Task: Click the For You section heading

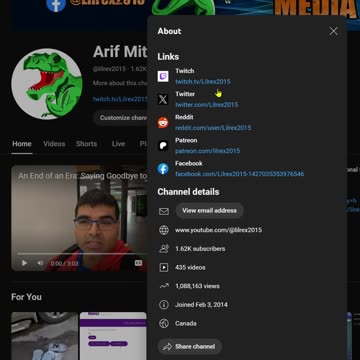Action: tap(26, 297)
